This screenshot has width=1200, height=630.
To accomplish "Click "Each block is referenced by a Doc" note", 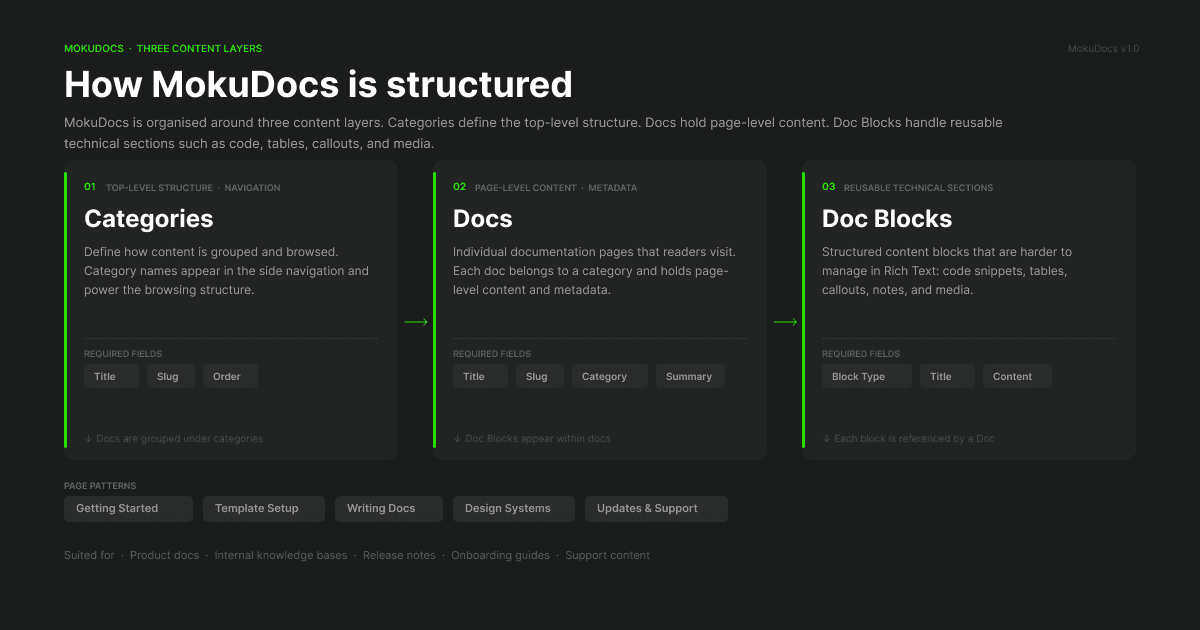I will click(909, 439).
